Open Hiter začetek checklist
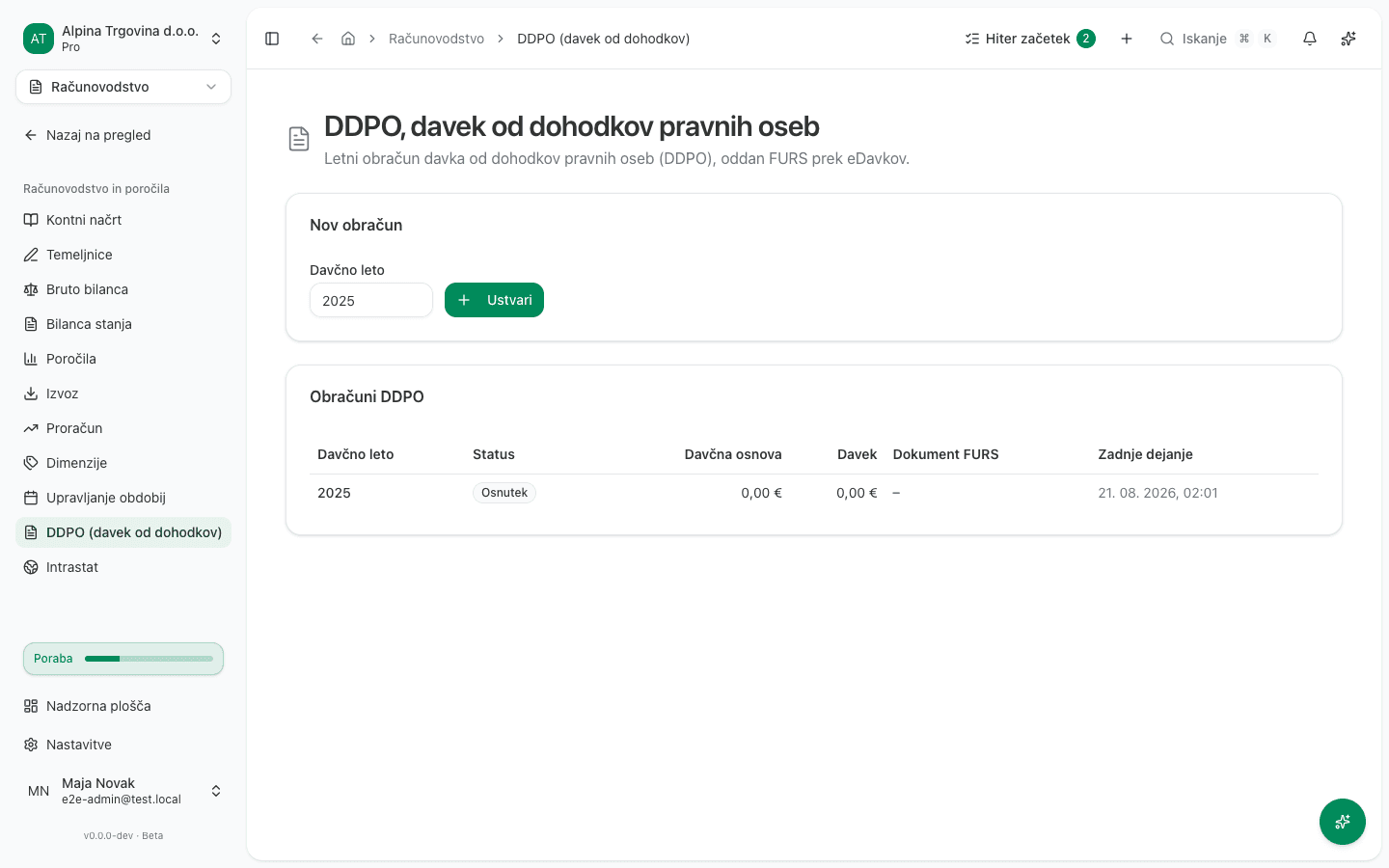 point(1030,39)
